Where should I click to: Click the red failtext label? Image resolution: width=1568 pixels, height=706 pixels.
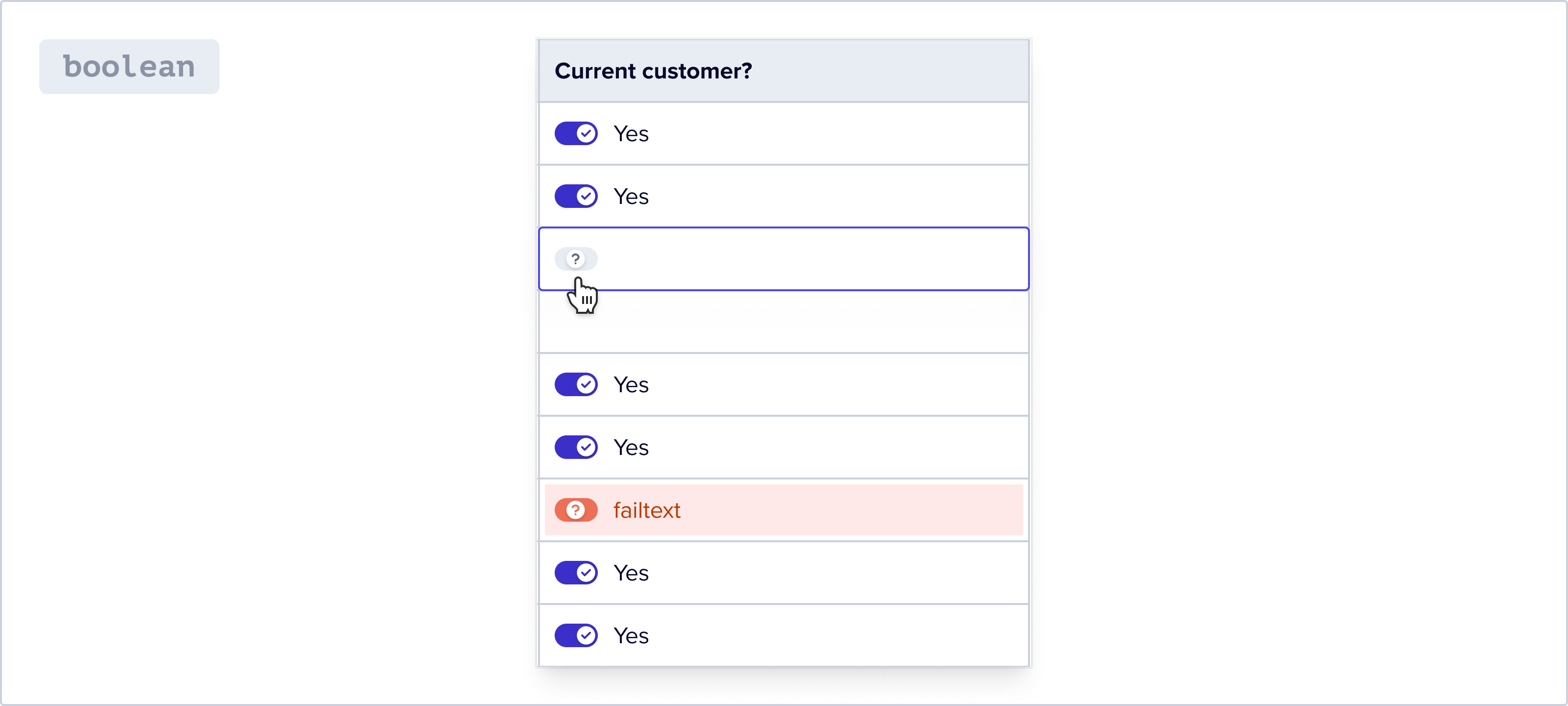pos(646,510)
